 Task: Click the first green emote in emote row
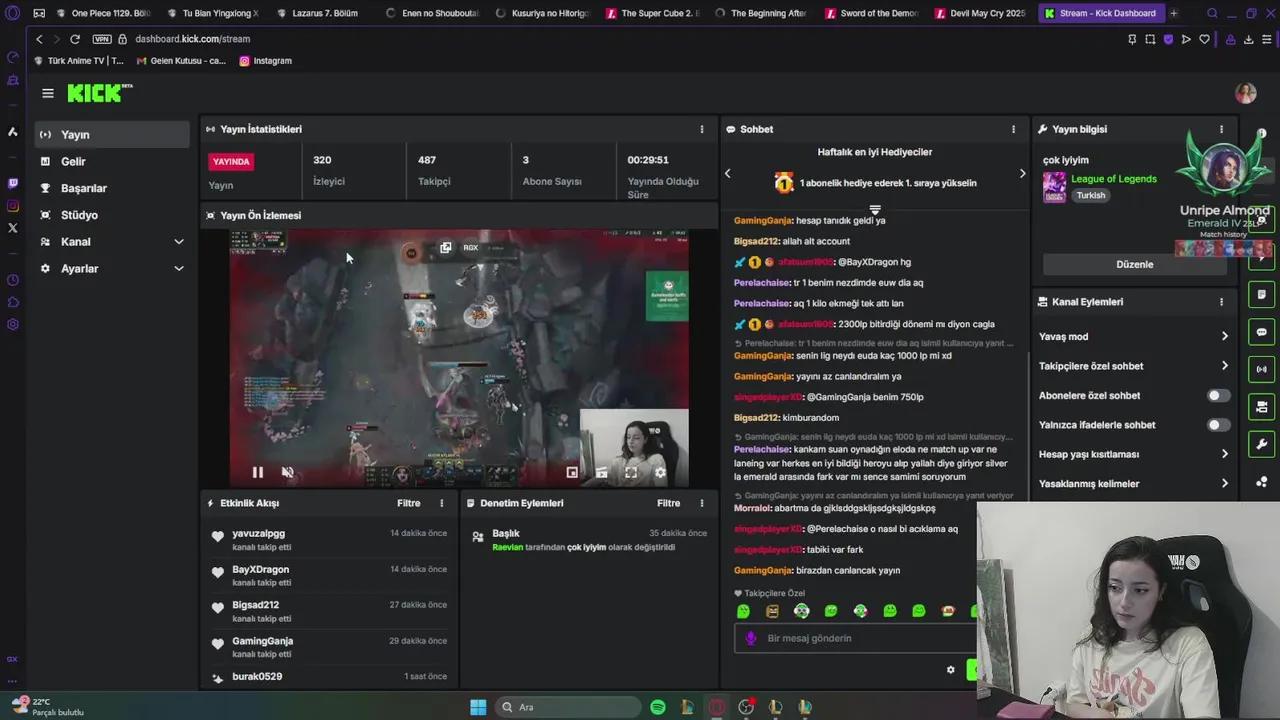point(743,611)
